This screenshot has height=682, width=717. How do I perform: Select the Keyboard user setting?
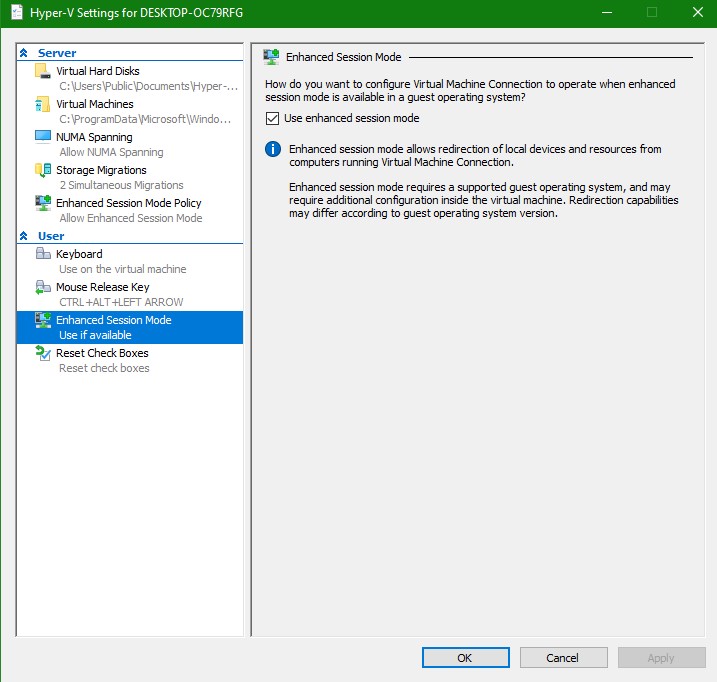(79, 254)
